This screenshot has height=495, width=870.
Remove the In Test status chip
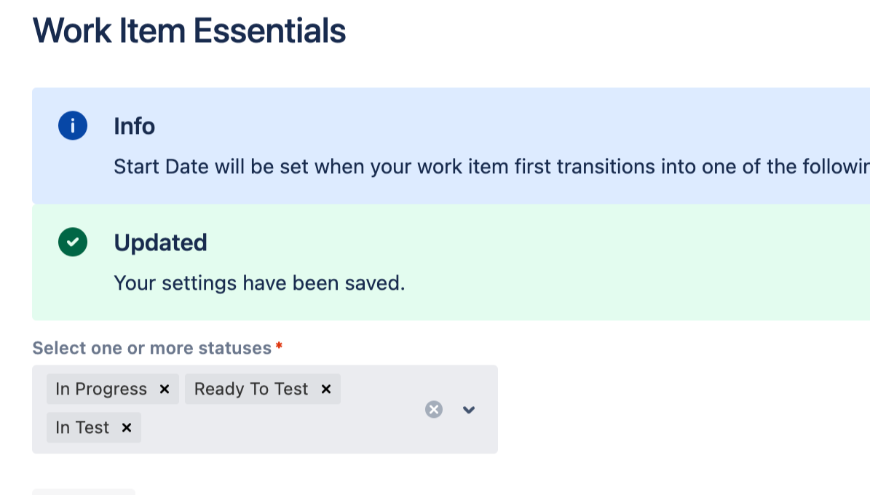(126, 428)
